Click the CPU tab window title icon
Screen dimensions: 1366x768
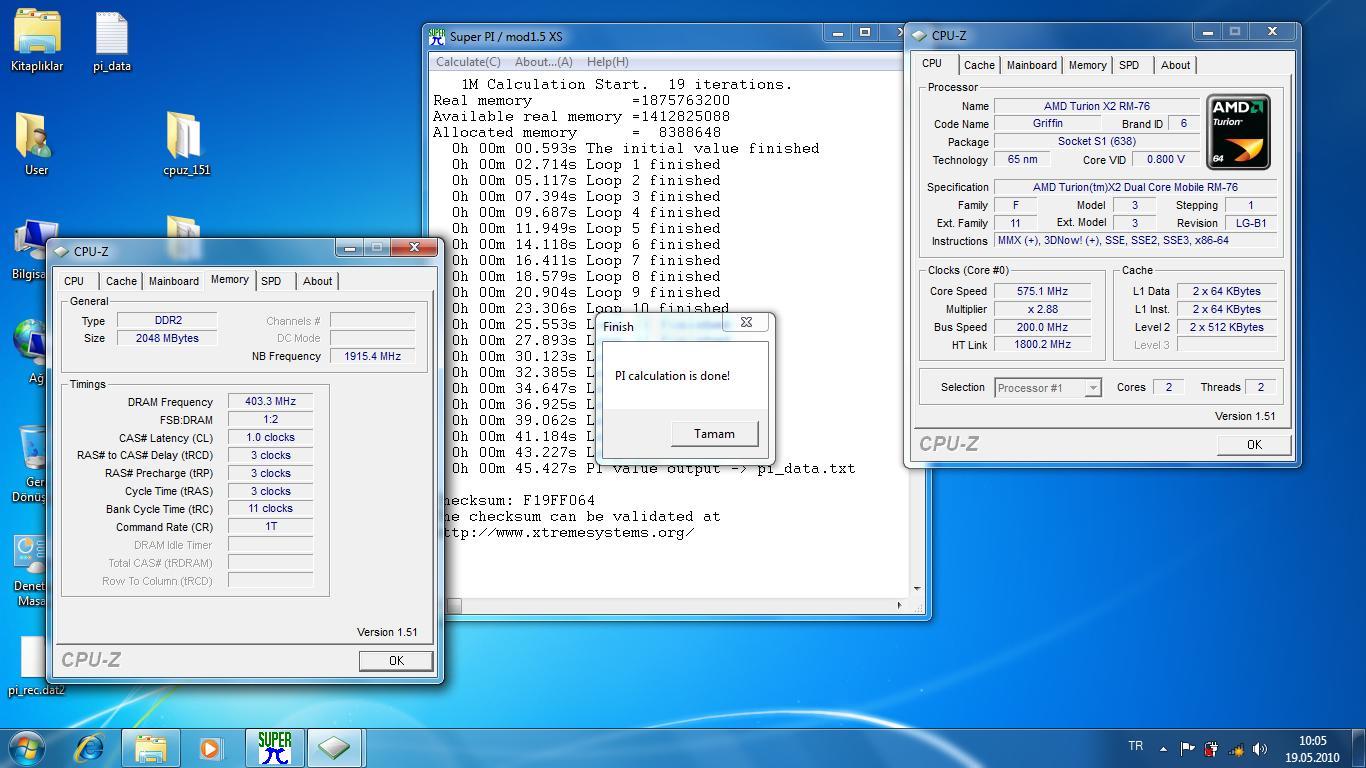tap(919, 35)
